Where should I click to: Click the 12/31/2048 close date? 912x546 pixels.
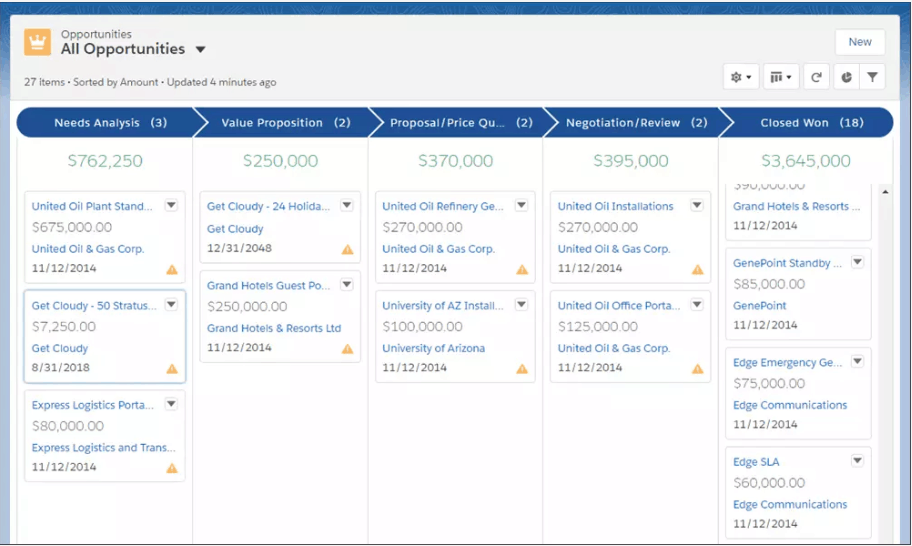[239, 248]
